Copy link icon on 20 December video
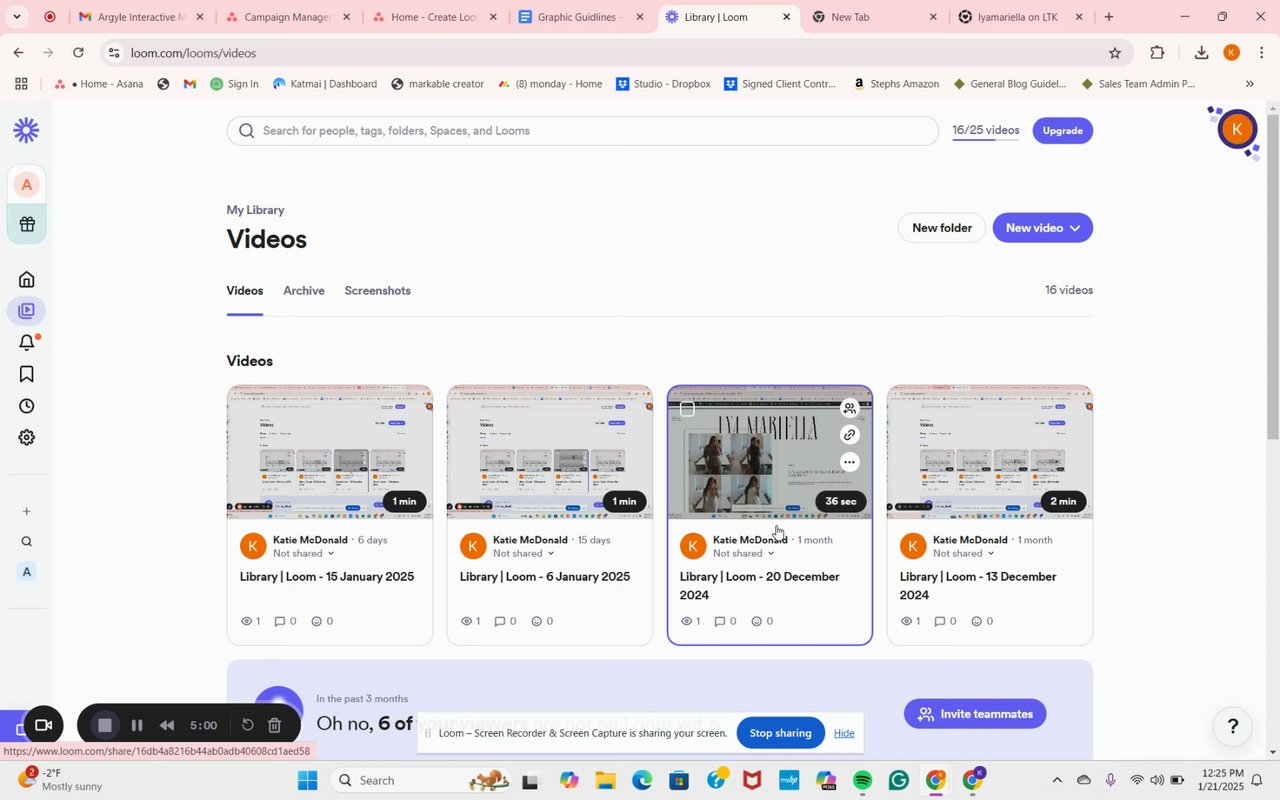1280x800 pixels. click(x=849, y=435)
